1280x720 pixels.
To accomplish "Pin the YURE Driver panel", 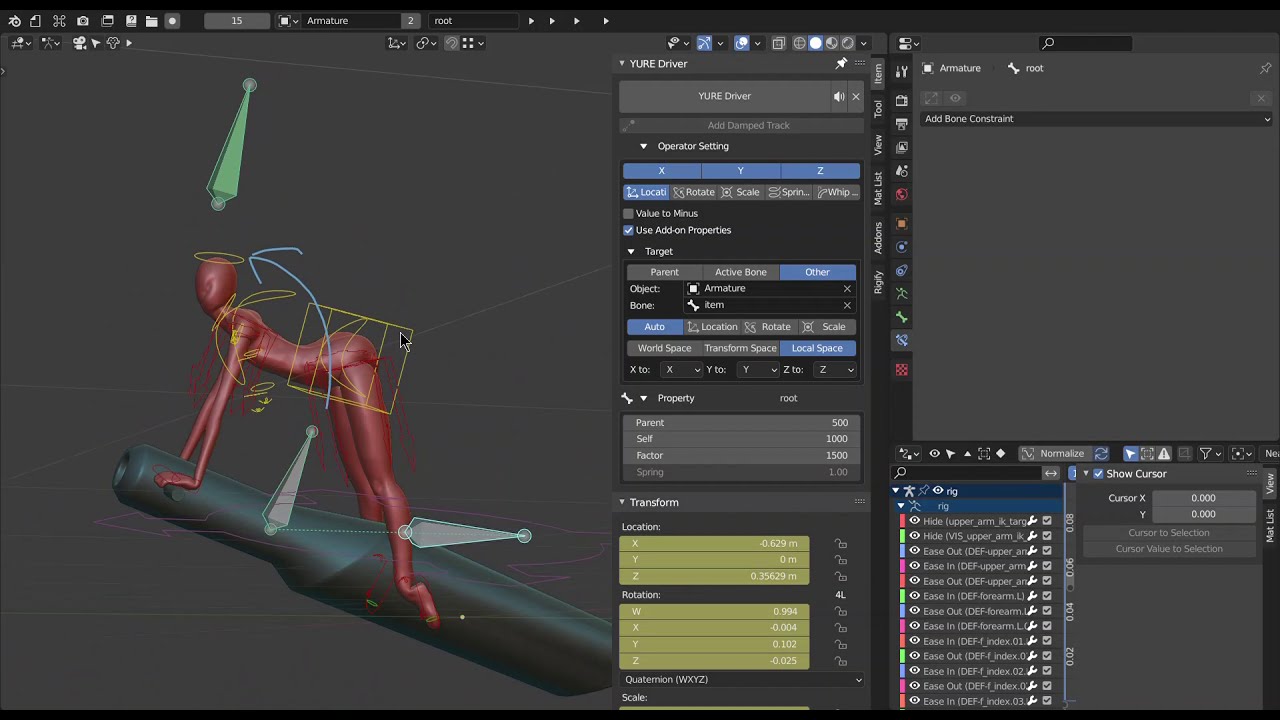I will [841, 63].
